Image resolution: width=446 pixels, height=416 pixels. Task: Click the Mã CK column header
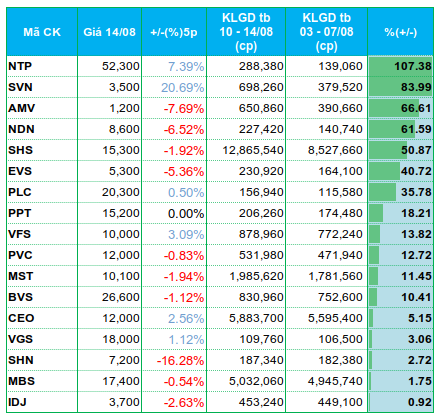(42, 32)
